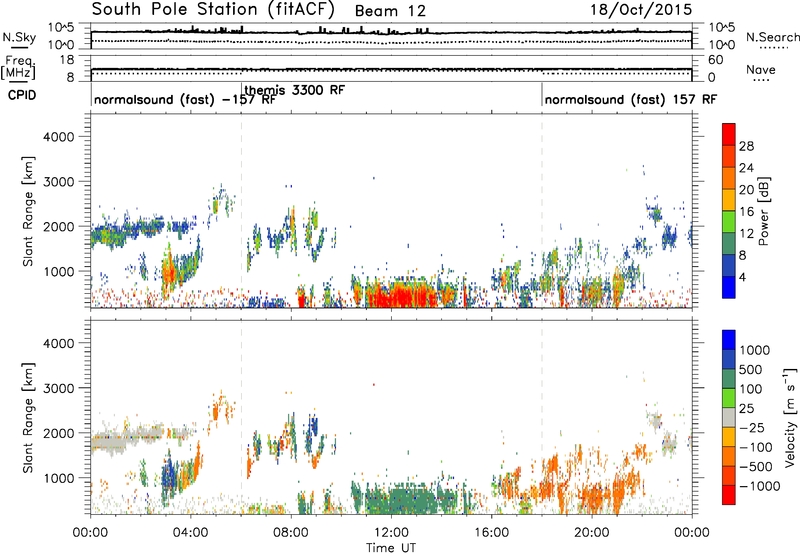Click the 'Freq. [MHz]' axis label
This screenshot has width=800, height=554.
pos(18,67)
